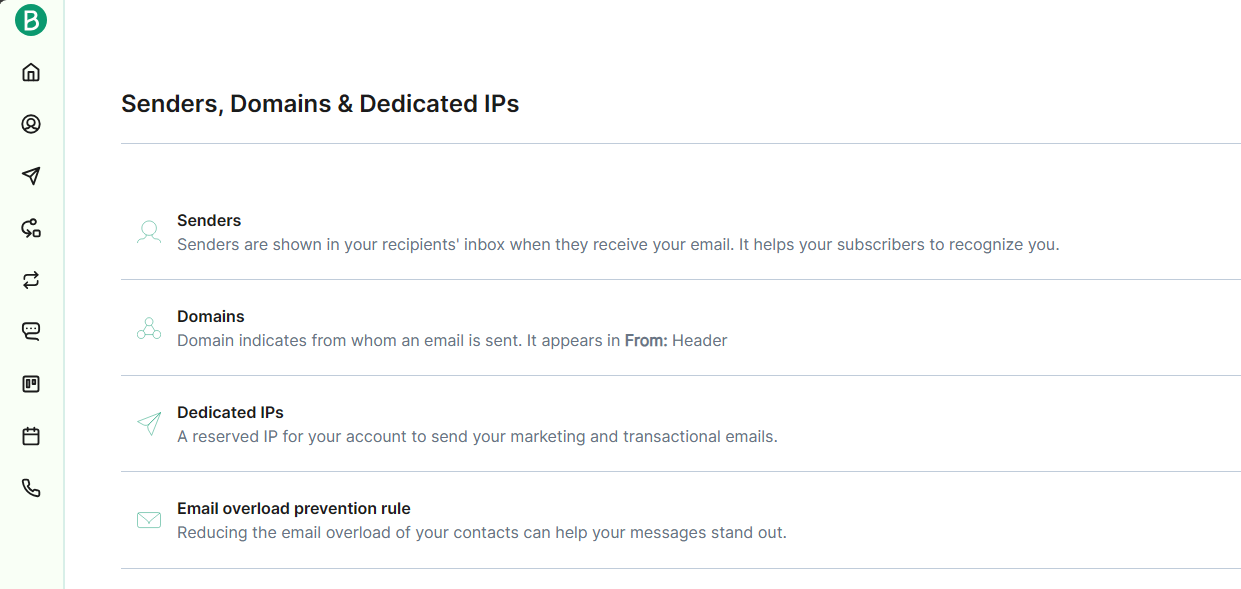
Task: Go to the Home dashboard icon
Action: (x=31, y=72)
